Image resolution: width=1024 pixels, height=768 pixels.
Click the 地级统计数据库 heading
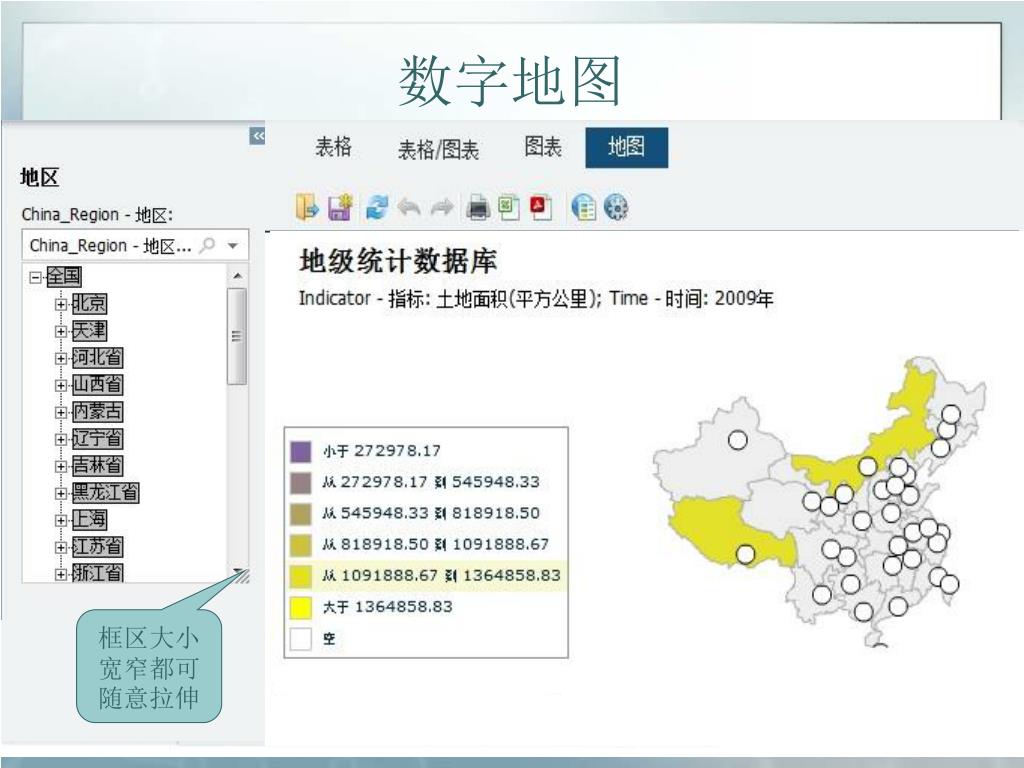[398, 261]
